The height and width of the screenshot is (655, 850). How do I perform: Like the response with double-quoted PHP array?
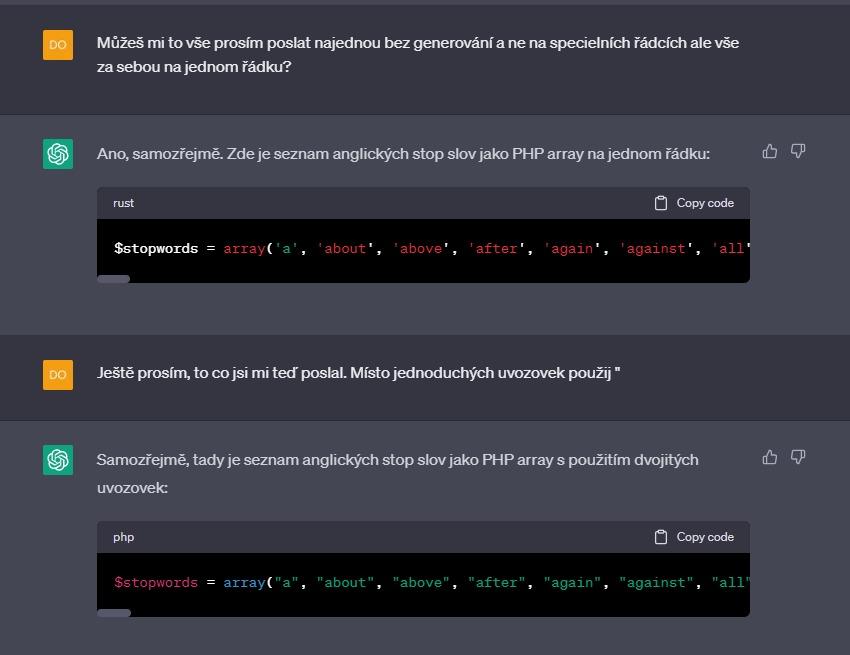point(770,457)
